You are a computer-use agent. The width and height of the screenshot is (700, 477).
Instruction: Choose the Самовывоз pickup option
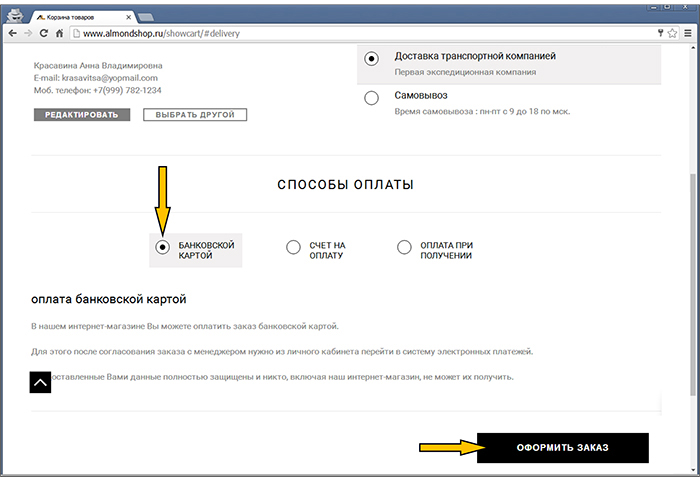point(371,98)
